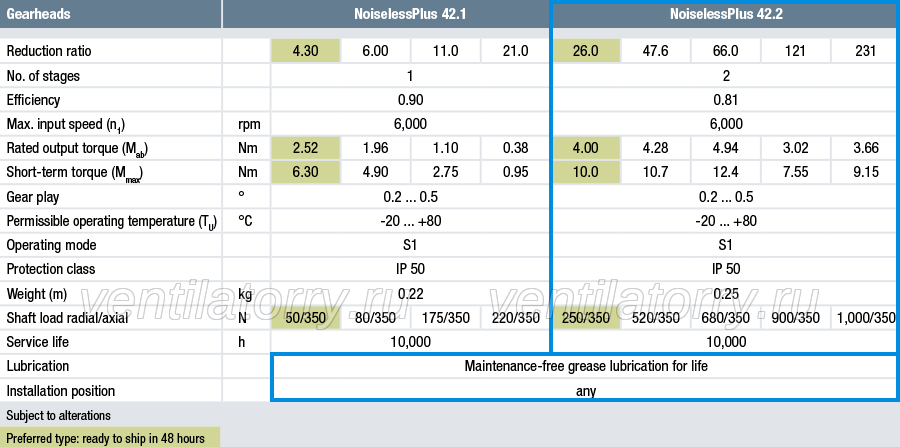Click shaft load value 250/350
900x447 pixels.
(x=585, y=318)
